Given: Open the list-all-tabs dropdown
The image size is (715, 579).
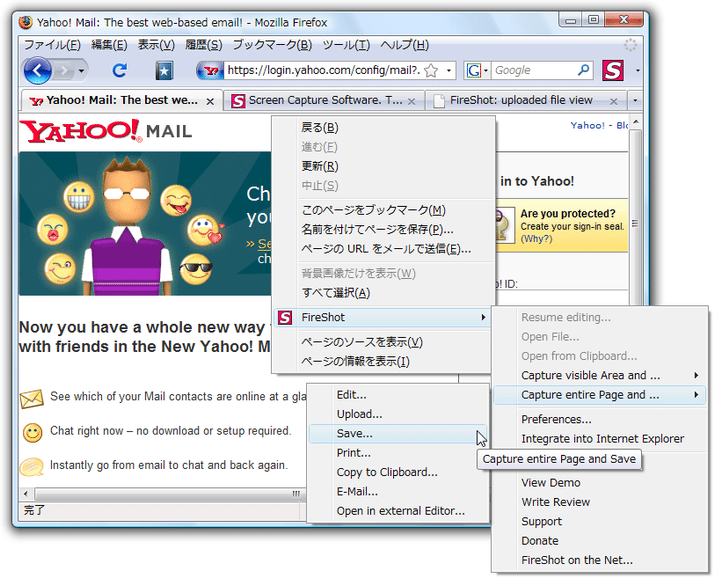Looking at the screenshot, I should click(x=635, y=101).
